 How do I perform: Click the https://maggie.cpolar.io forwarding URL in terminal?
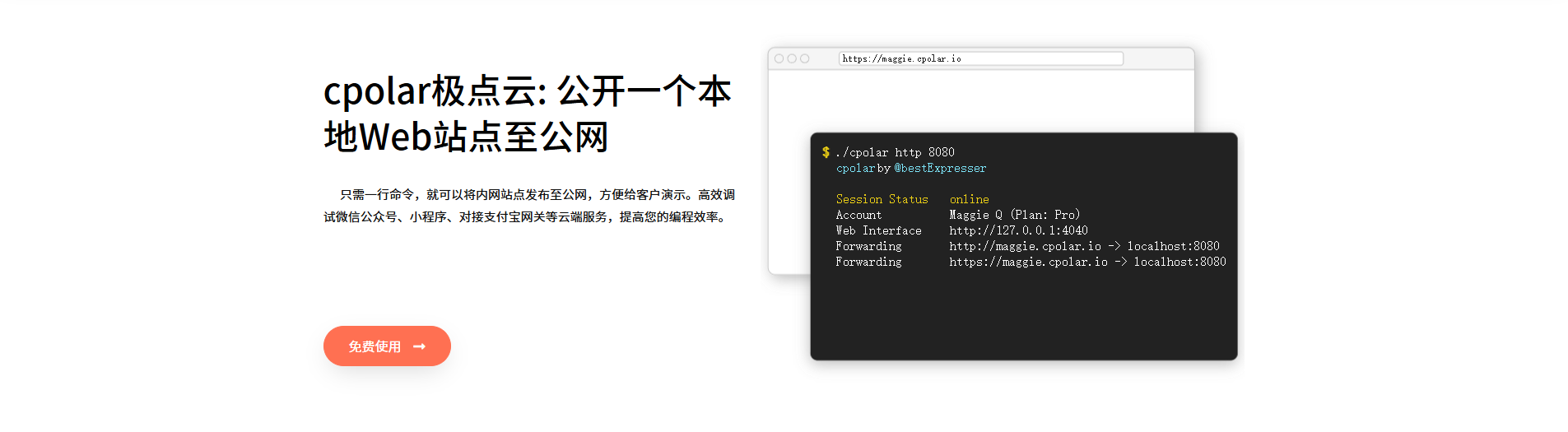(1028, 262)
